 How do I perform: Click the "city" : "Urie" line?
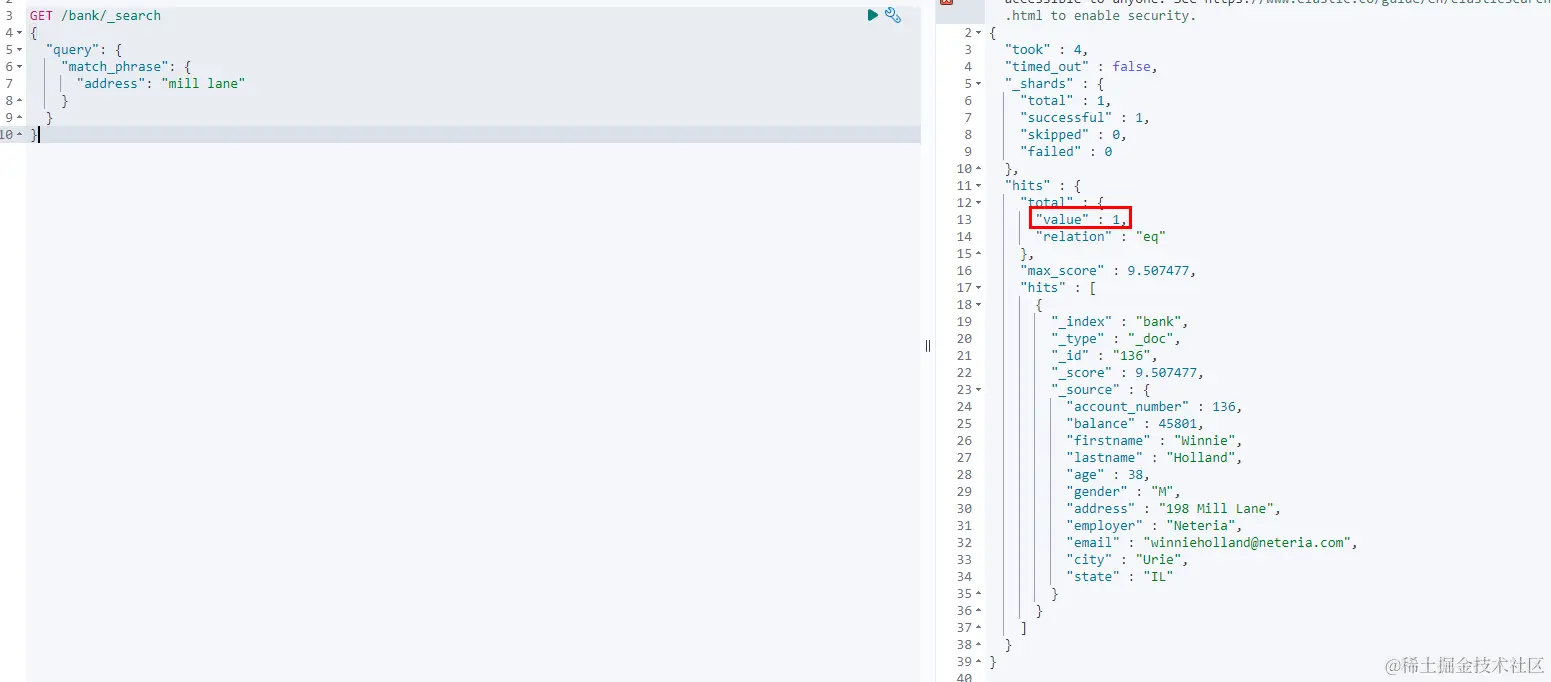coord(1128,560)
